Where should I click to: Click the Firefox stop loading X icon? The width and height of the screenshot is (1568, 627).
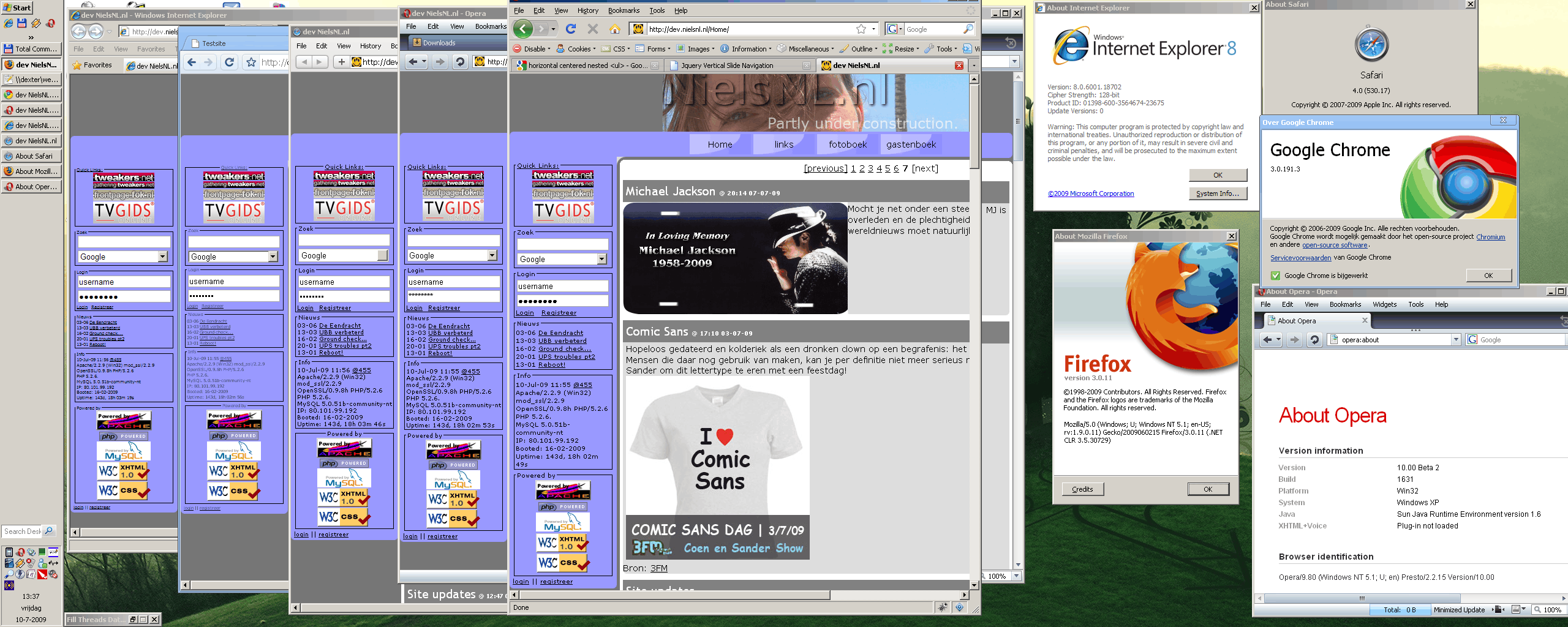tap(592, 29)
